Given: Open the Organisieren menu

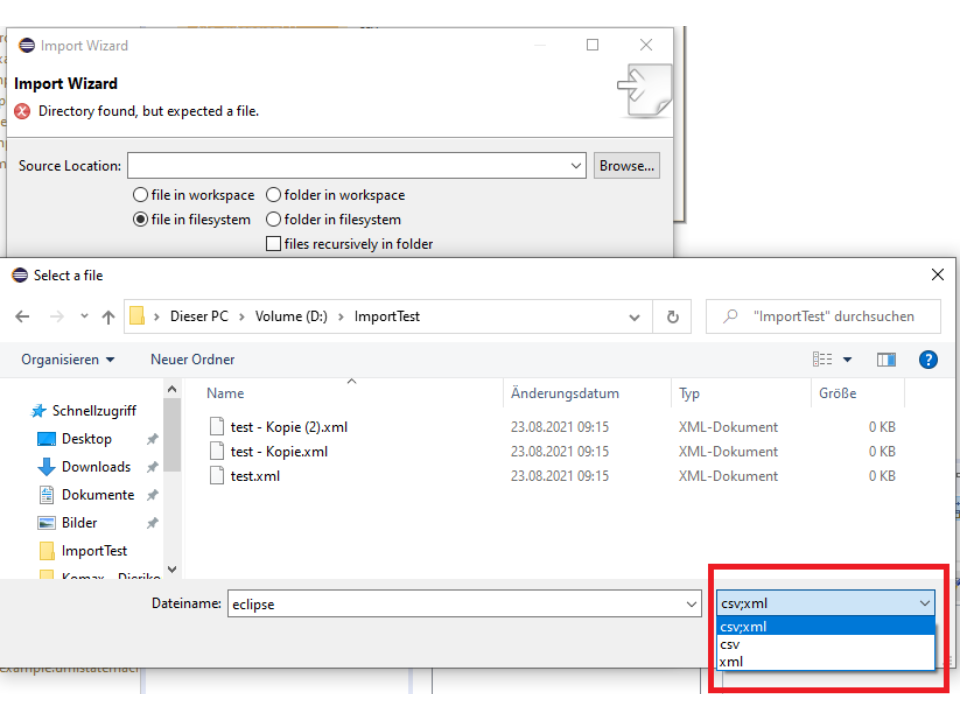Looking at the screenshot, I should click(x=67, y=360).
